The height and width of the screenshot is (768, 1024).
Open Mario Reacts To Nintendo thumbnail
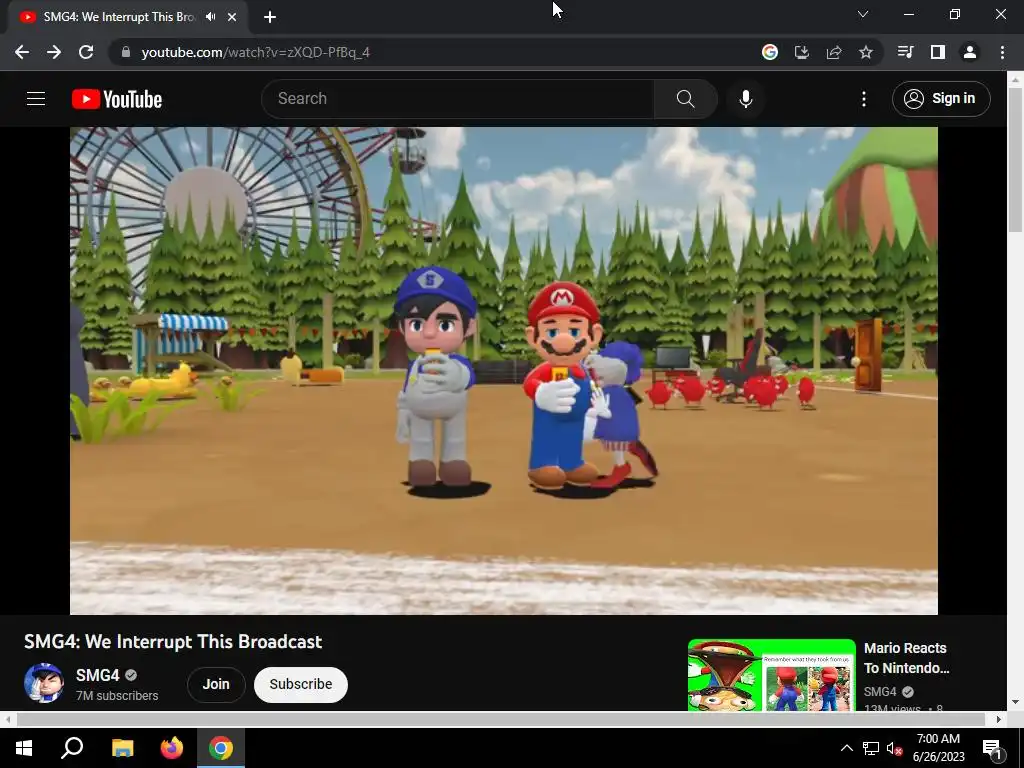[x=771, y=675]
